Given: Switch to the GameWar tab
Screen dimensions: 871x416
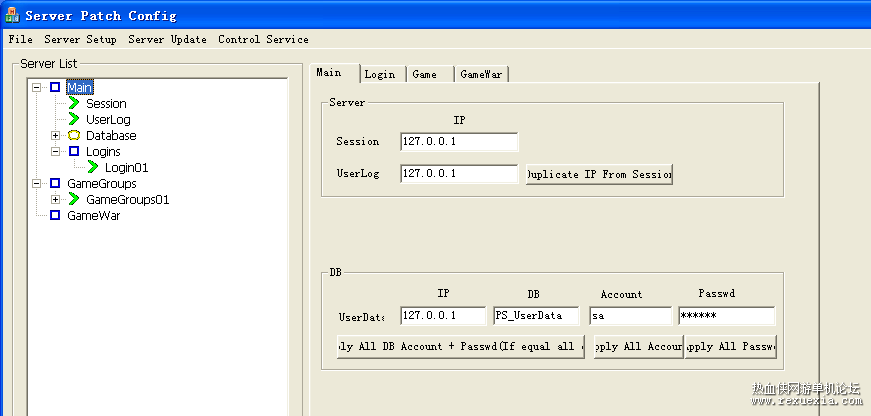Looking at the screenshot, I should (481, 74).
